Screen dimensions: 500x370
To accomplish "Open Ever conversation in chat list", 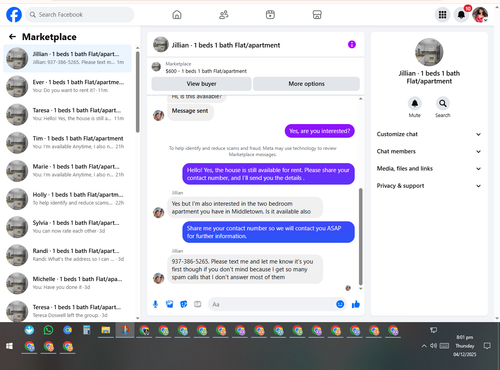I will click(x=67, y=86).
